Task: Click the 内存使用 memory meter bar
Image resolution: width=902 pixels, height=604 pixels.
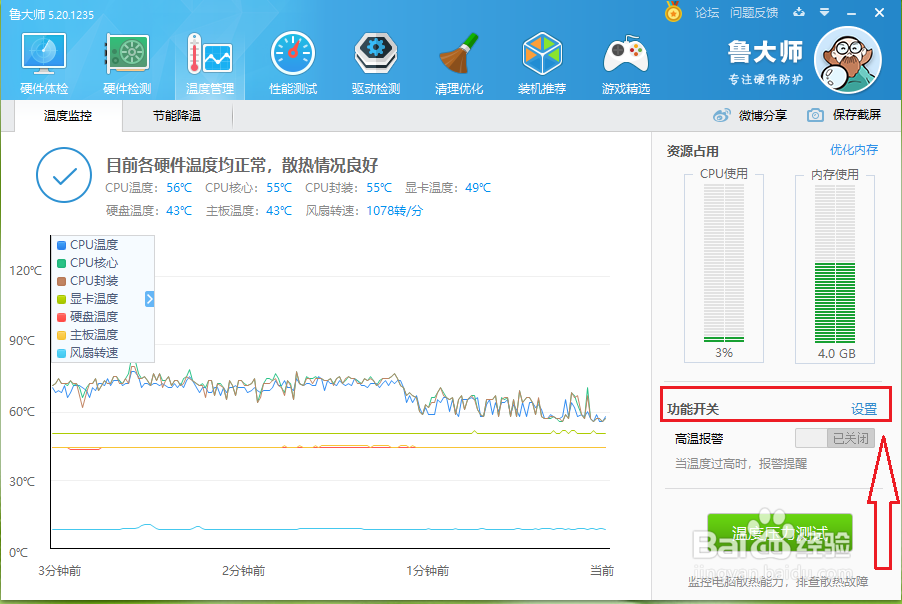Action: 835,263
